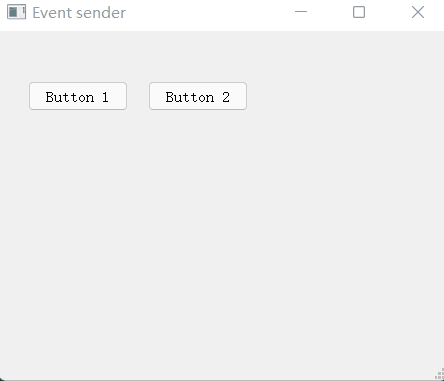Click the empty space right of Button 2
Screen dimensions: 444x381
coord(343,96)
